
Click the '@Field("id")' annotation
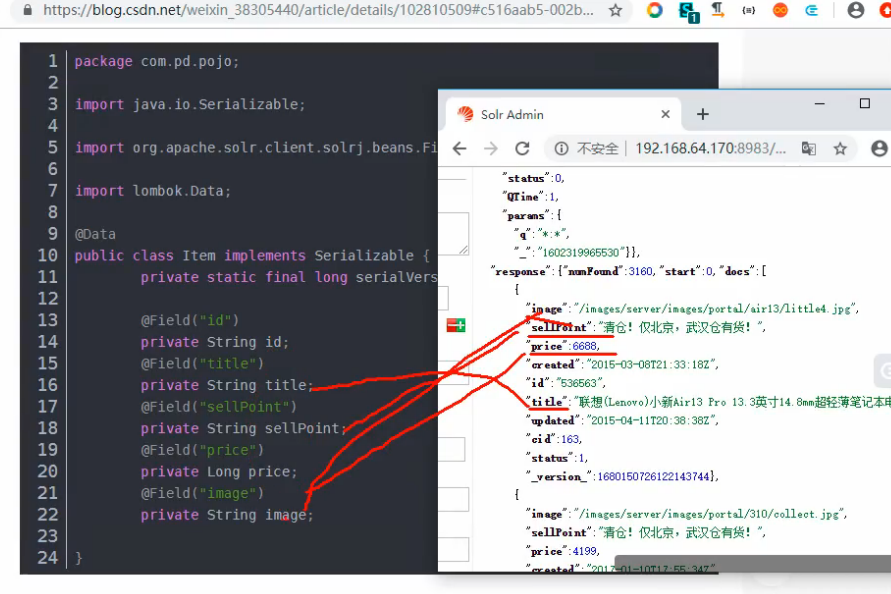tap(190, 321)
